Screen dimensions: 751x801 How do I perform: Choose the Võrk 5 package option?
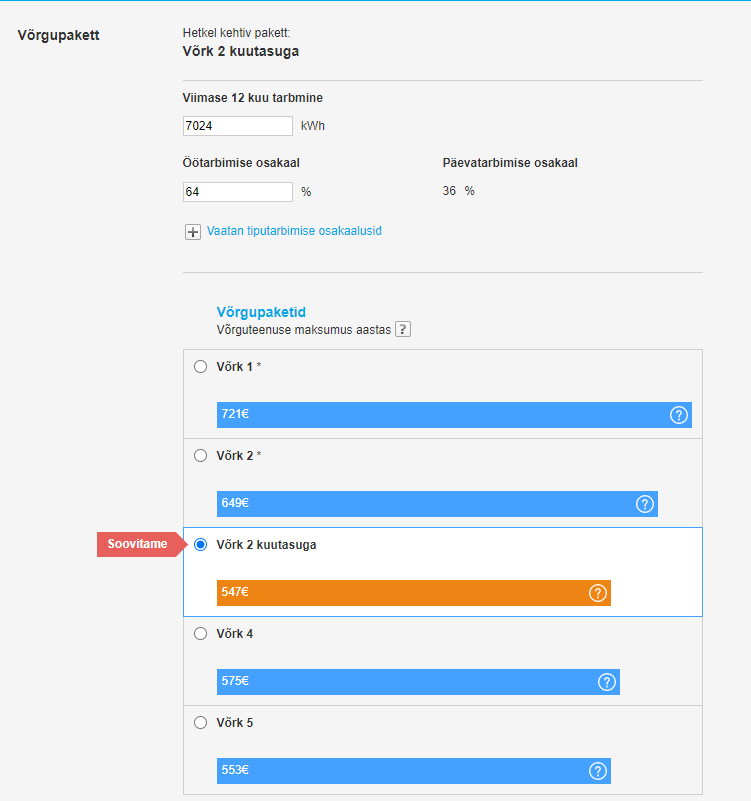(x=200, y=722)
